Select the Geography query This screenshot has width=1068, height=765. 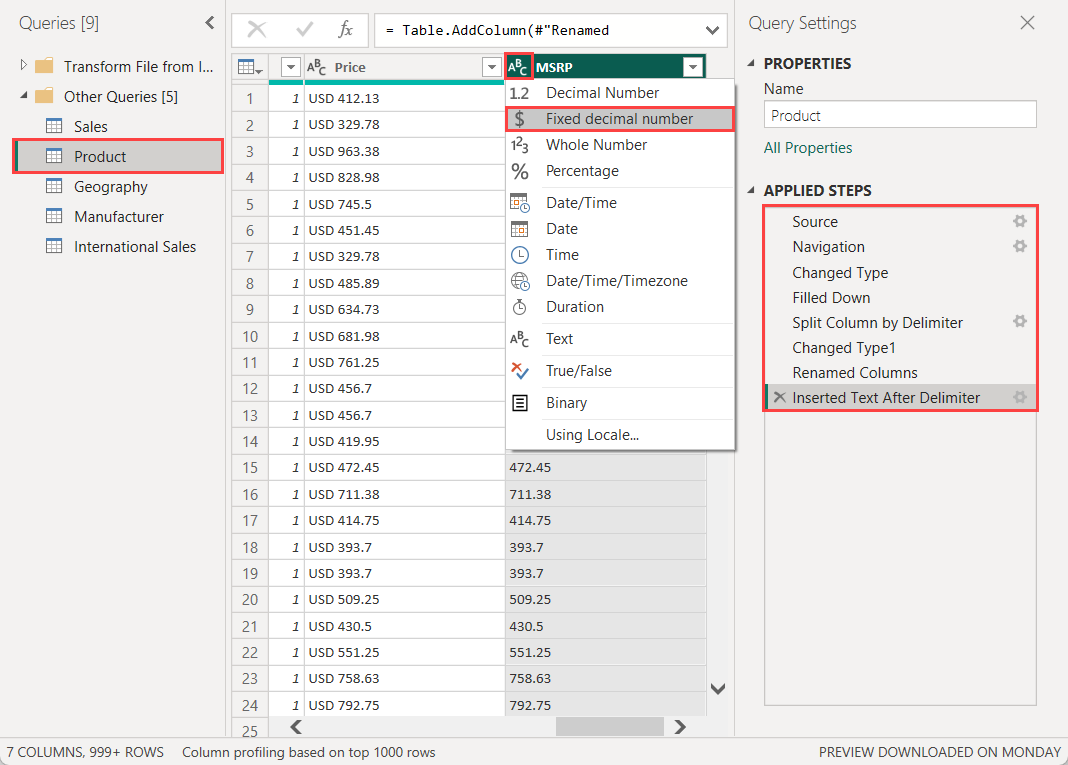click(x=119, y=187)
